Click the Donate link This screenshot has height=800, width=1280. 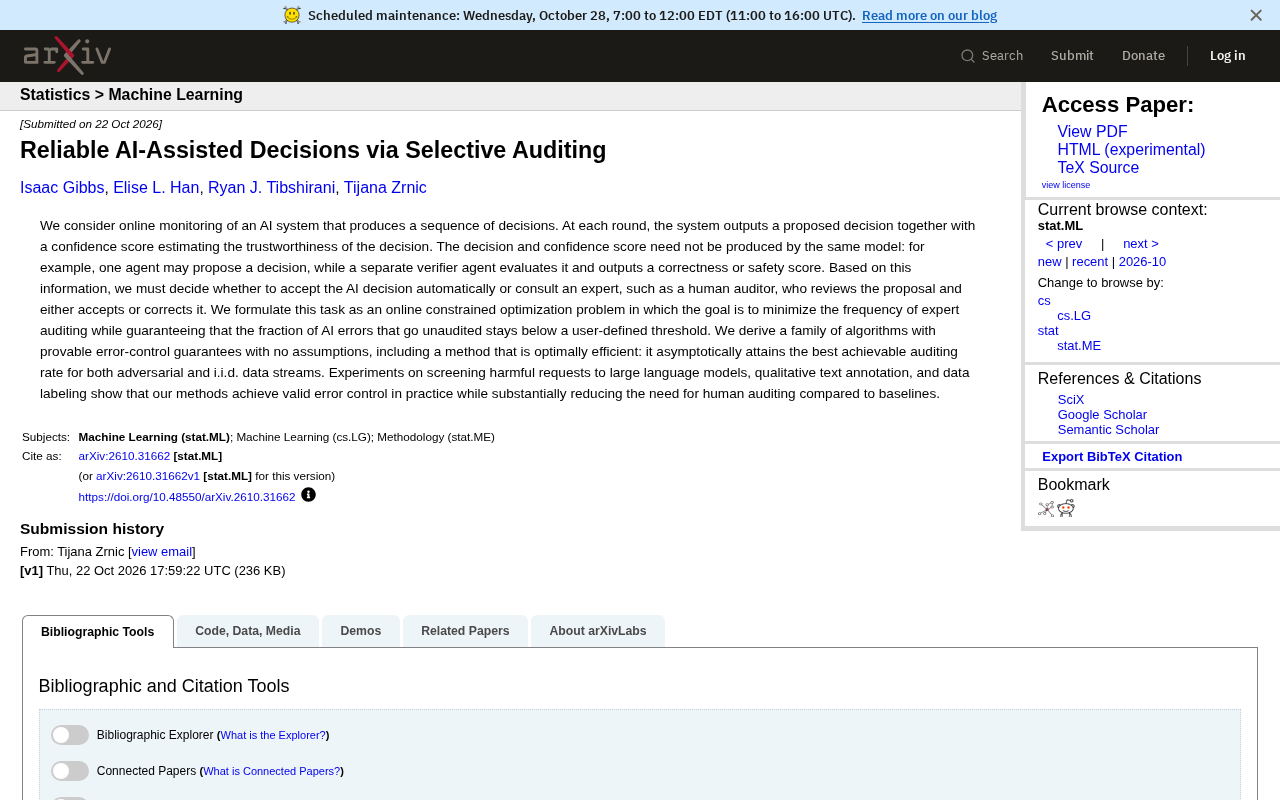pos(1143,56)
